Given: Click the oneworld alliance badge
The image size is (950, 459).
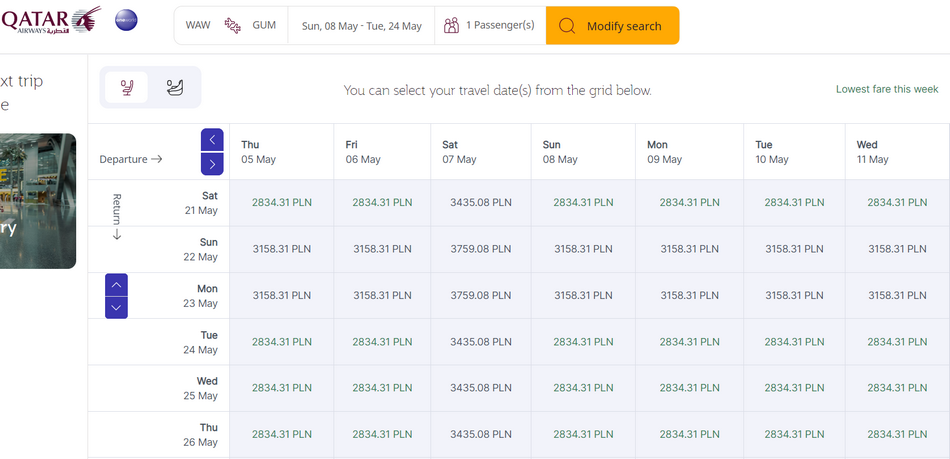Looking at the screenshot, I should 126,20.
